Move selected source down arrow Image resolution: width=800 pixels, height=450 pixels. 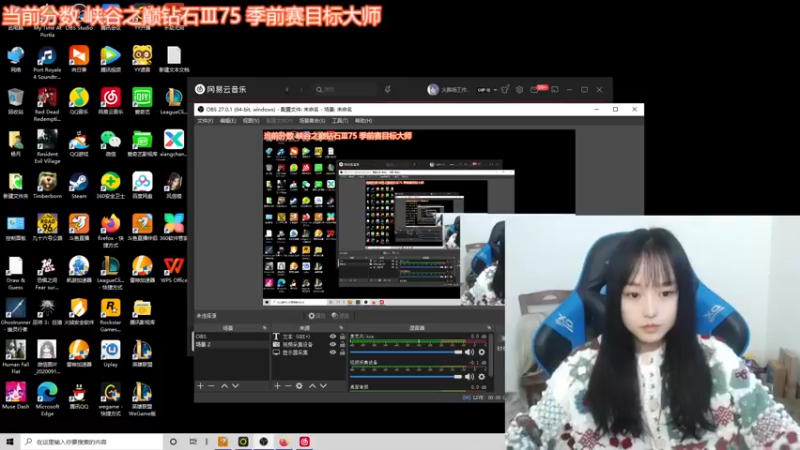pos(323,386)
